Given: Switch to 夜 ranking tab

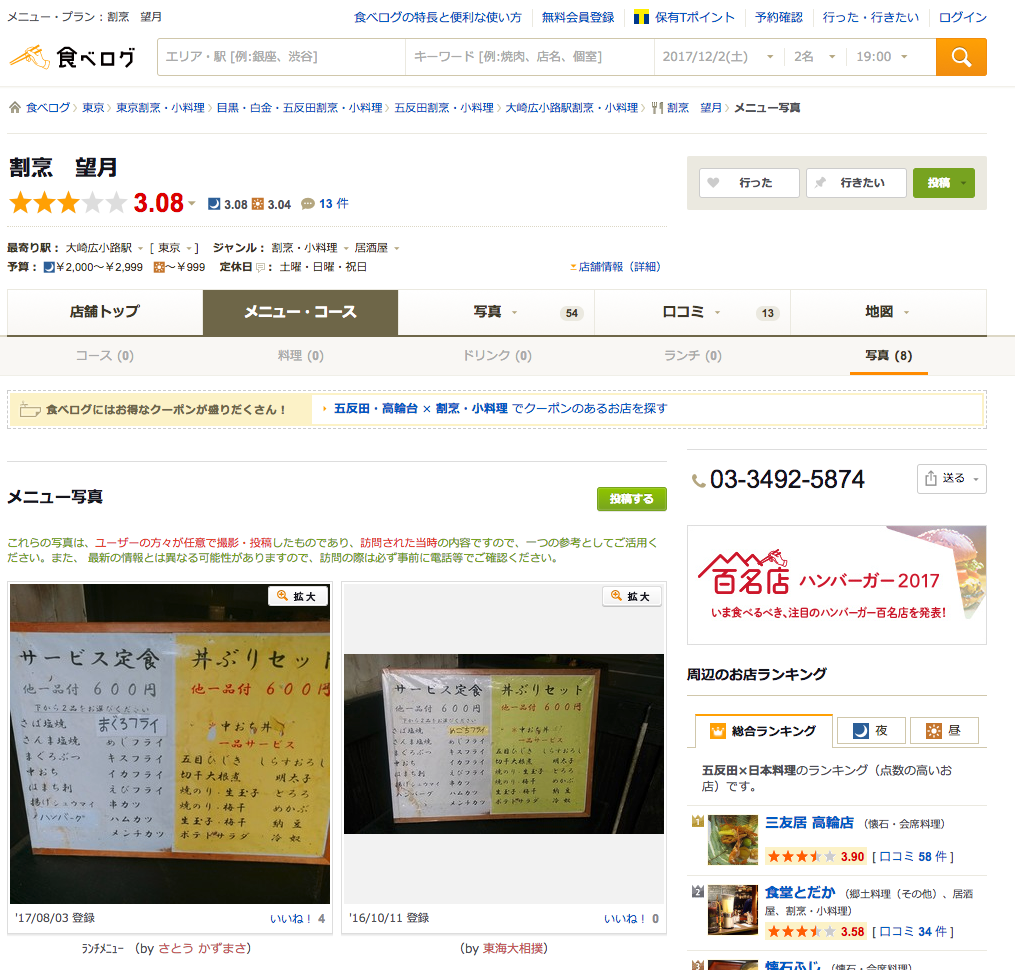Looking at the screenshot, I should click(x=870, y=730).
